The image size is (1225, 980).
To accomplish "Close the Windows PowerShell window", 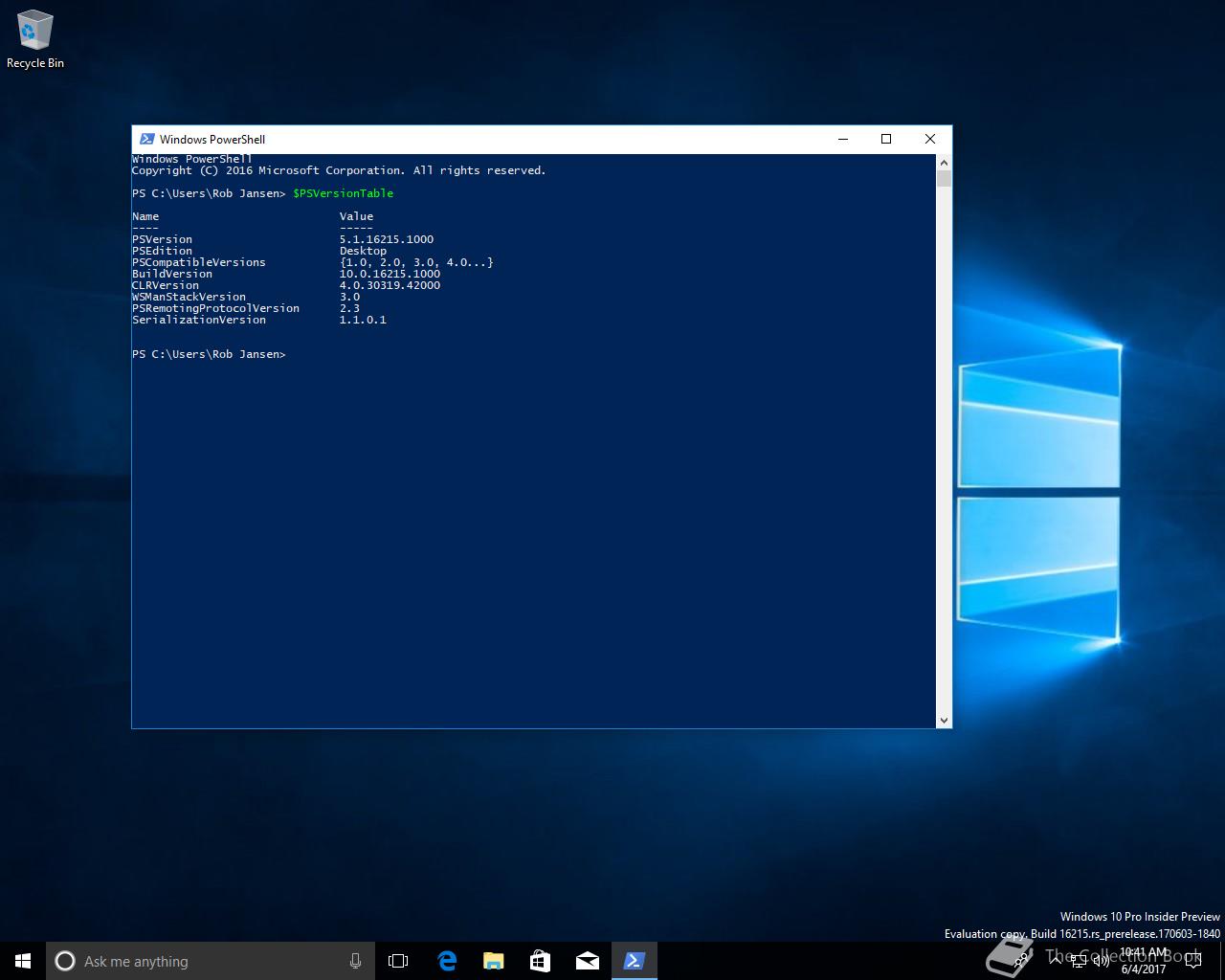I will tap(930, 139).
